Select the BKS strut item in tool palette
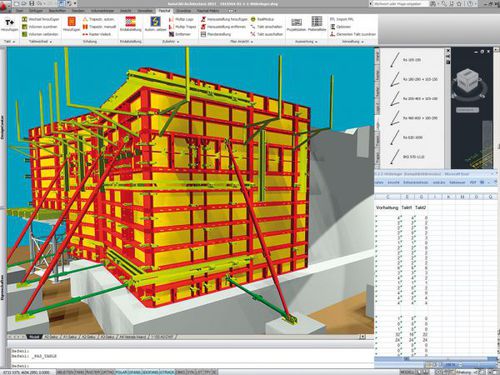 pyautogui.click(x=407, y=157)
